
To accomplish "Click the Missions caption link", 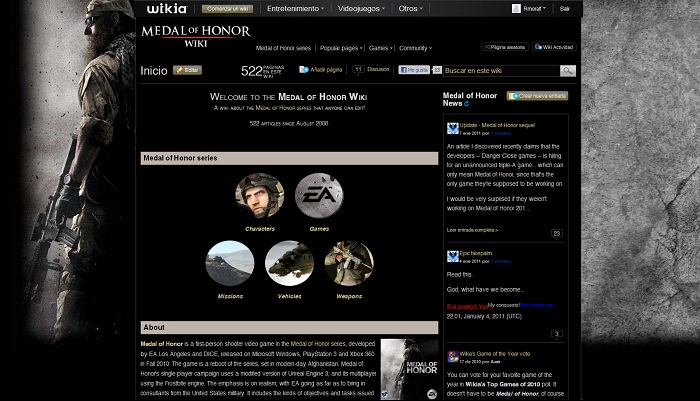I will 230,296.
